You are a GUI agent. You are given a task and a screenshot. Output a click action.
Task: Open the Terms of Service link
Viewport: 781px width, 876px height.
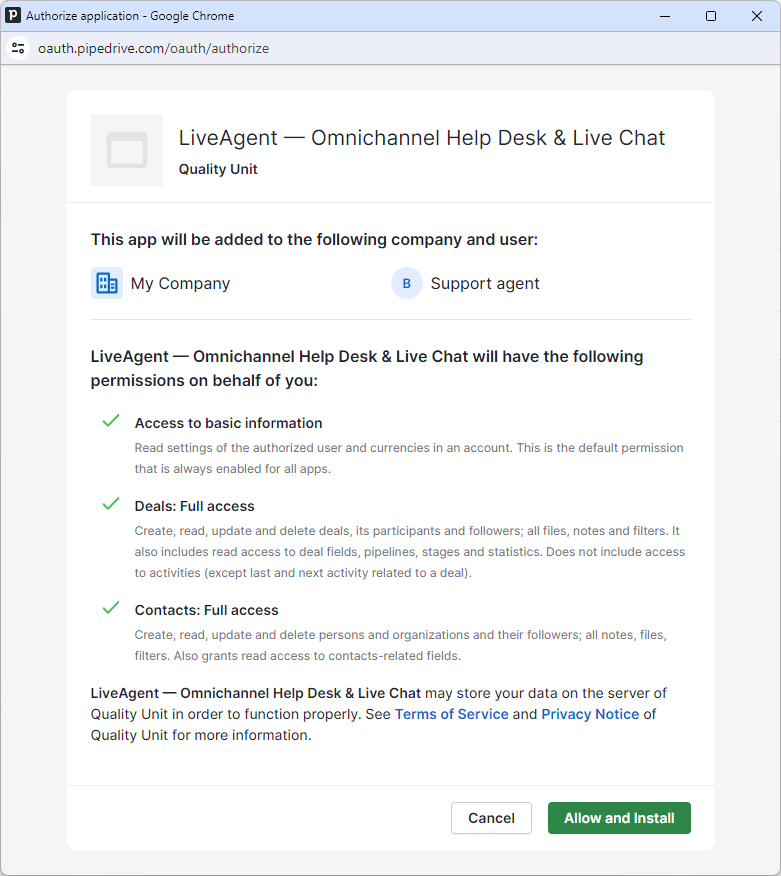[452, 714]
